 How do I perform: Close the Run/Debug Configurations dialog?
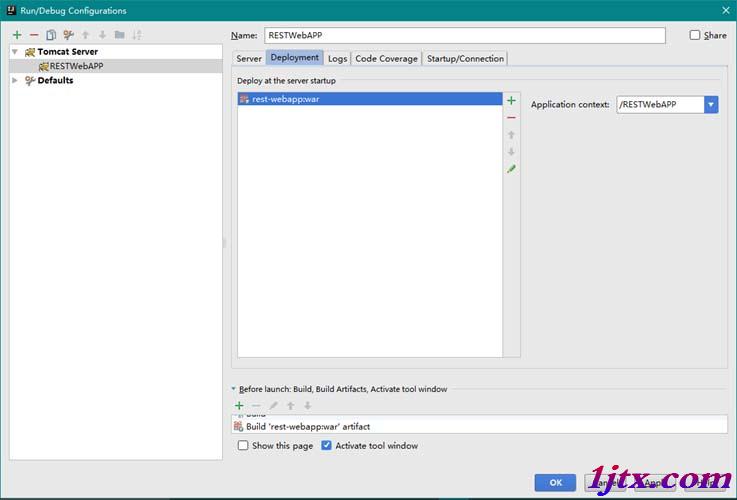click(726, 10)
